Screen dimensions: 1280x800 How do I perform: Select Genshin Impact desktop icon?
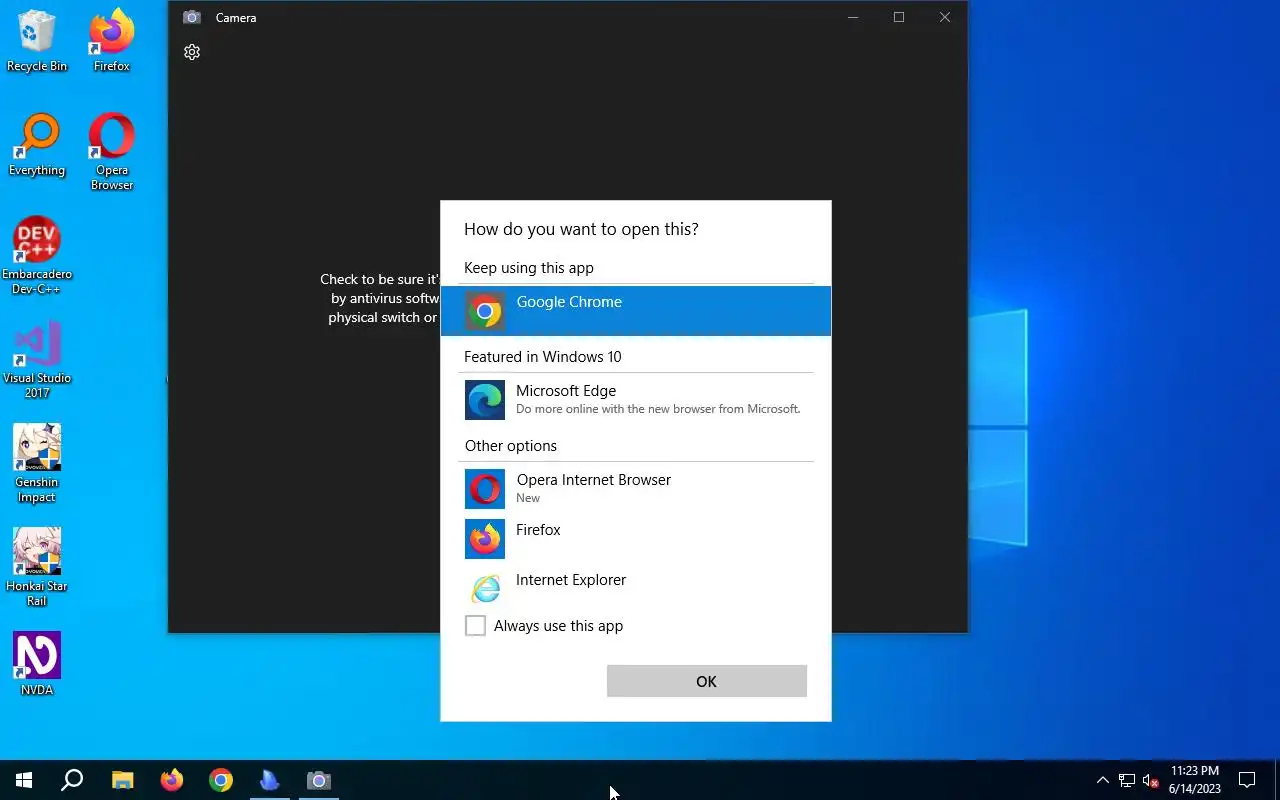click(x=37, y=464)
